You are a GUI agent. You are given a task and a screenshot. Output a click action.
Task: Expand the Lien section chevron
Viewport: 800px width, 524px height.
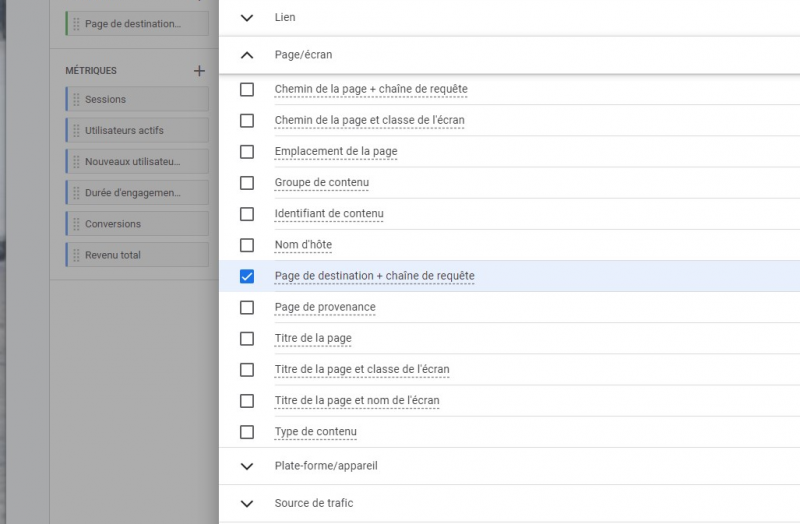tap(247, 18)
